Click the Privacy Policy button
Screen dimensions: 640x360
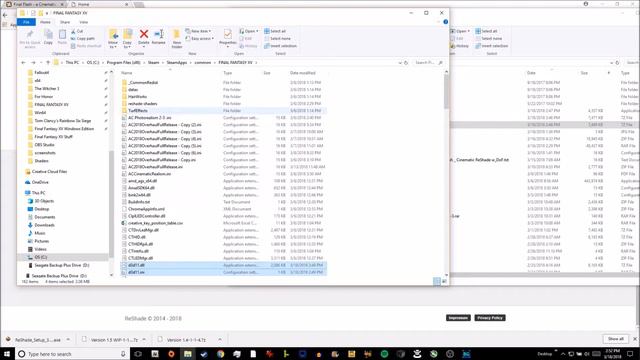point(489,318)
